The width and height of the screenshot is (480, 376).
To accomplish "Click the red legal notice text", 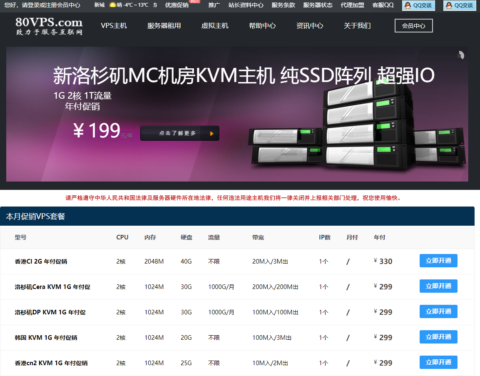I will coord(233,198).
